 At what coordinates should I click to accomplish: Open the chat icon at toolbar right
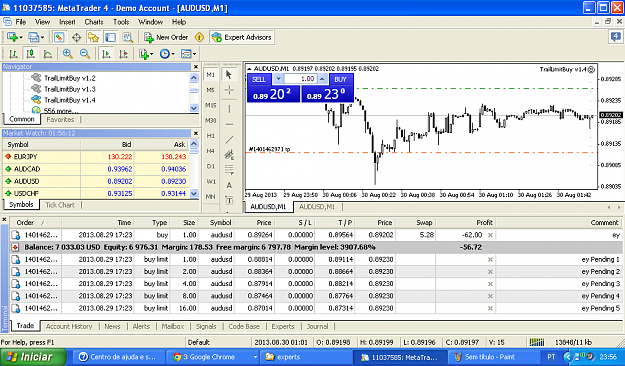click(616, 37)
